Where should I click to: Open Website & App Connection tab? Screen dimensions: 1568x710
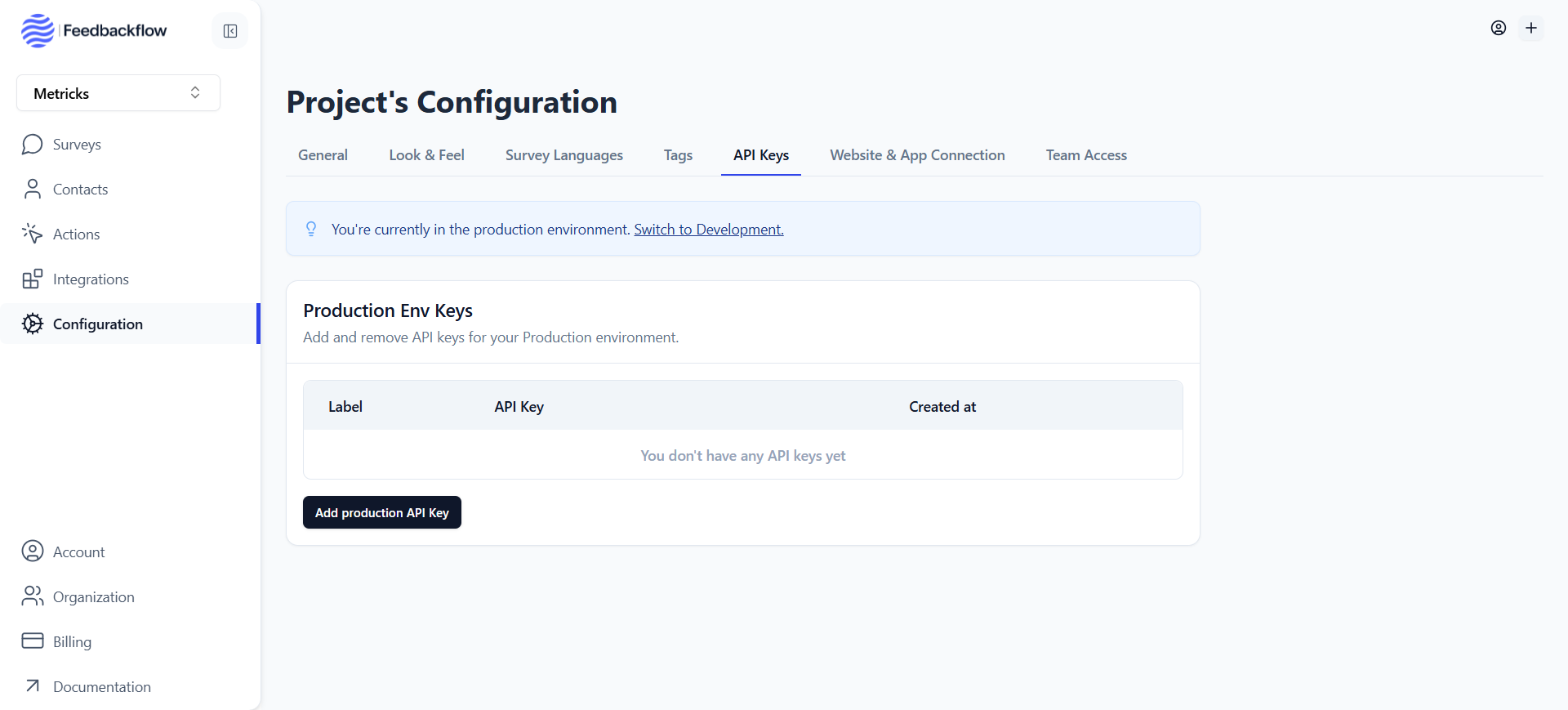pyautogui.click(x=917, y=155)
